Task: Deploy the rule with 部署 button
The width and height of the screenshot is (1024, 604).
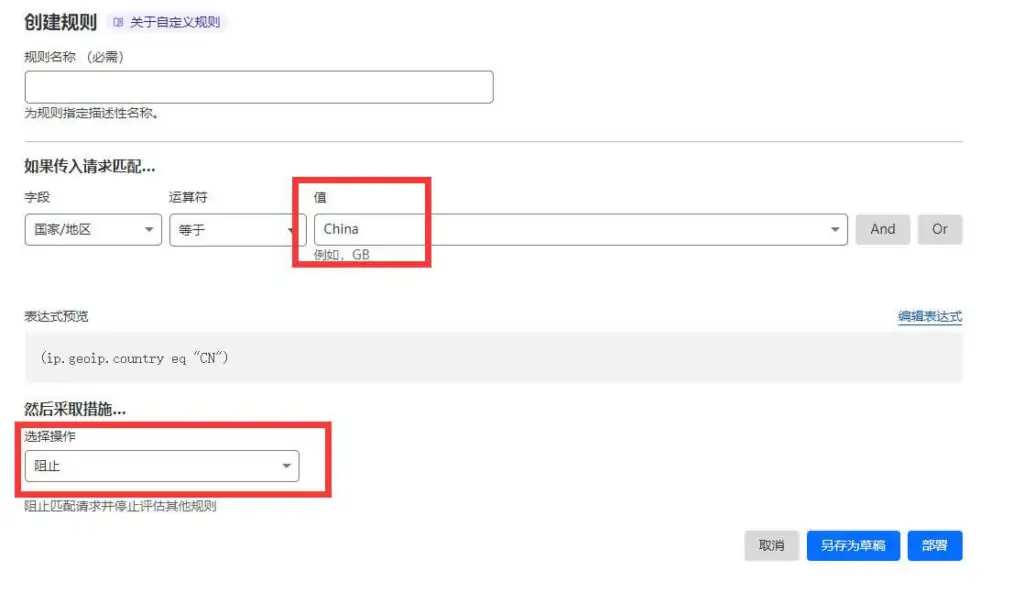Action: coord(934,546)
